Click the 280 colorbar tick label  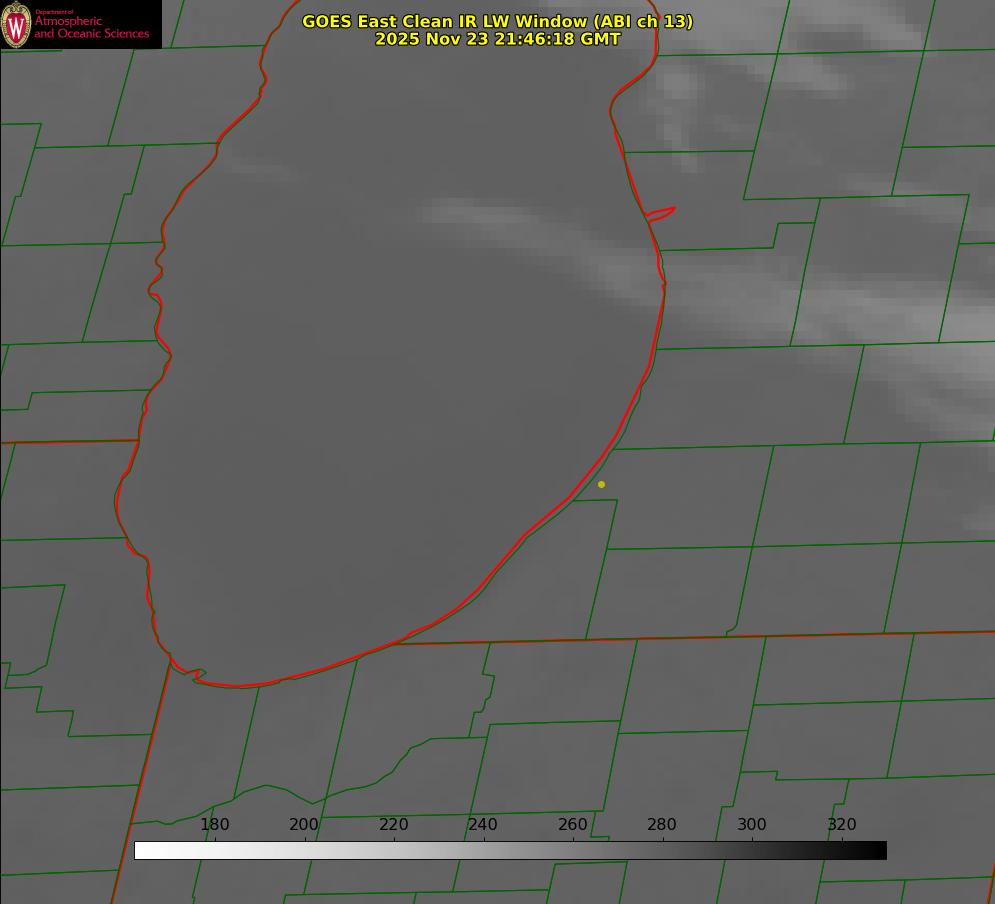pyautogui.click(x=662, y=825)
